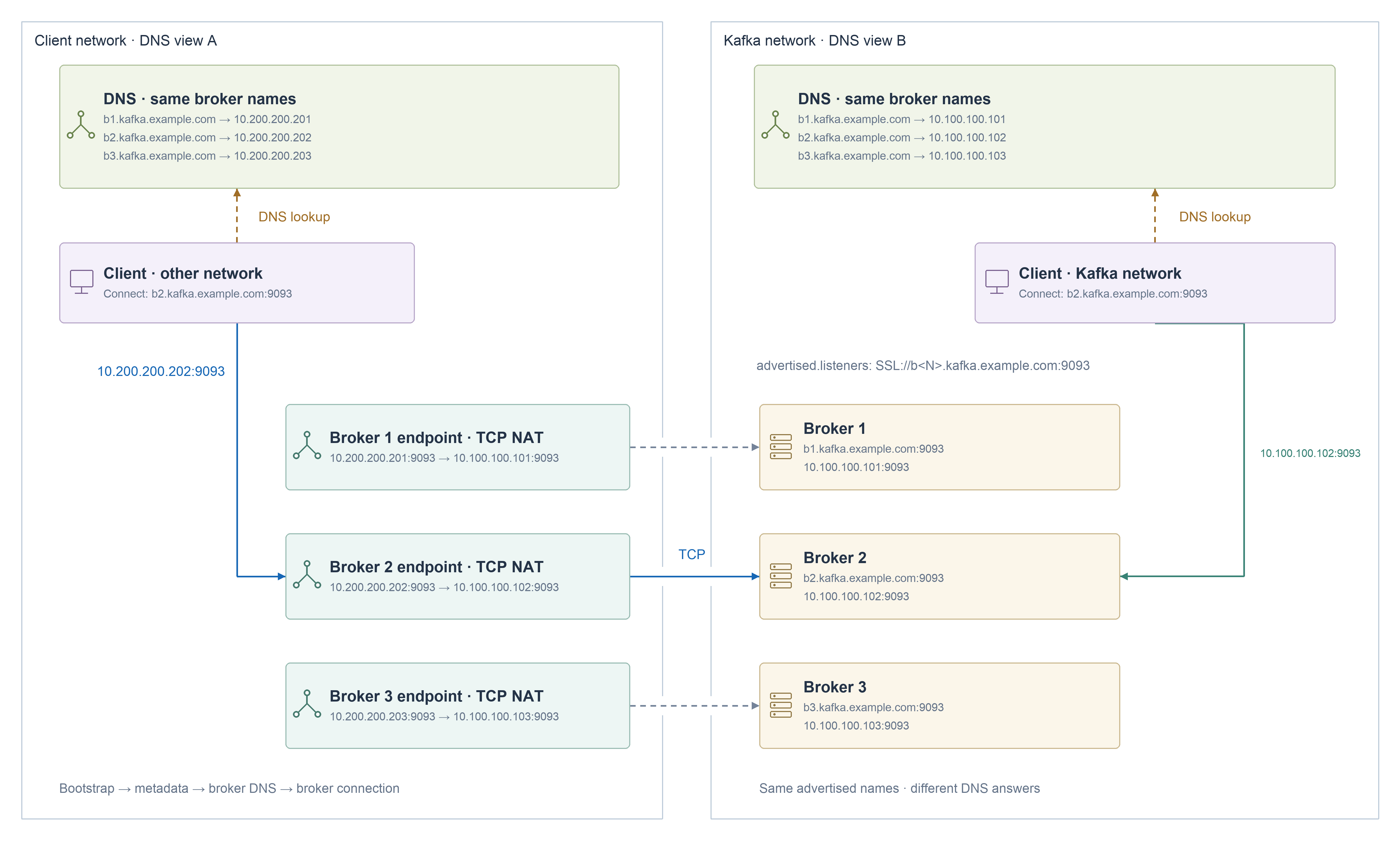Click 10.200.200.202:9093 → 10.100.100.102:9093 mapping
The height and width of the screenshot is (851, 1400).
[444, 587]
